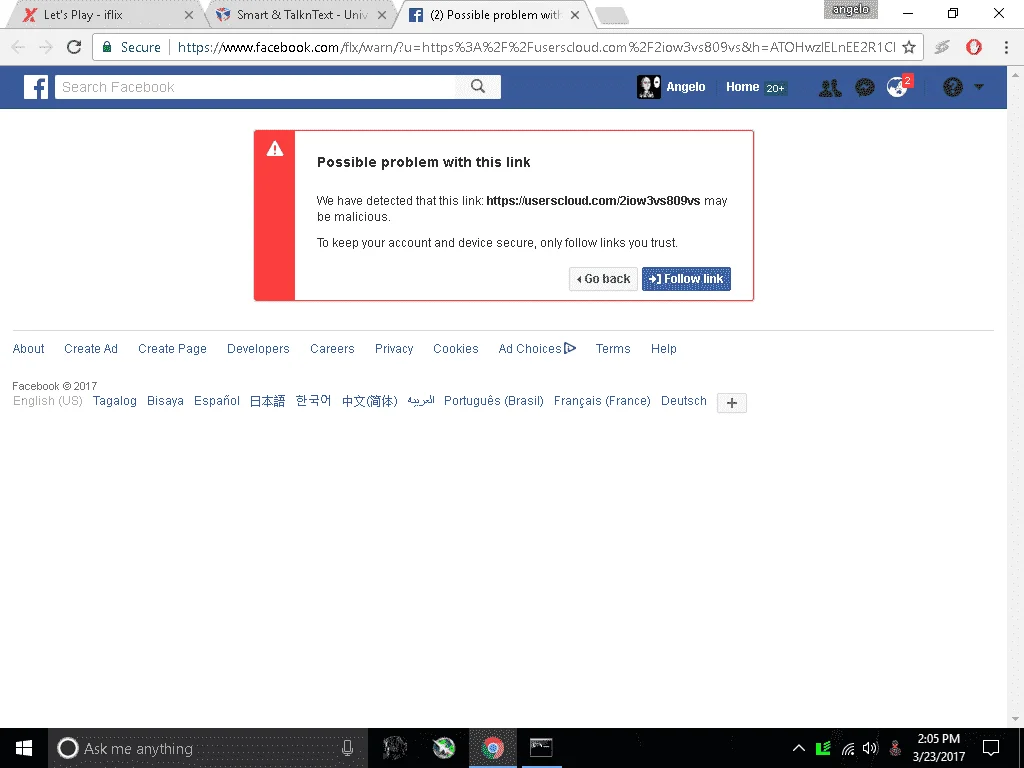Close the Let's Play - iflix tab
The width and height of the screenshot is (1024, 768).
(x=189, y=14)
